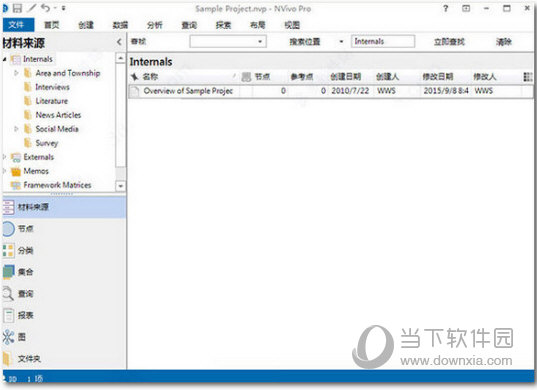This screenshot has width=537, height=390.
Task: Click the column chooser grid icon
Action: coord(528,77)
